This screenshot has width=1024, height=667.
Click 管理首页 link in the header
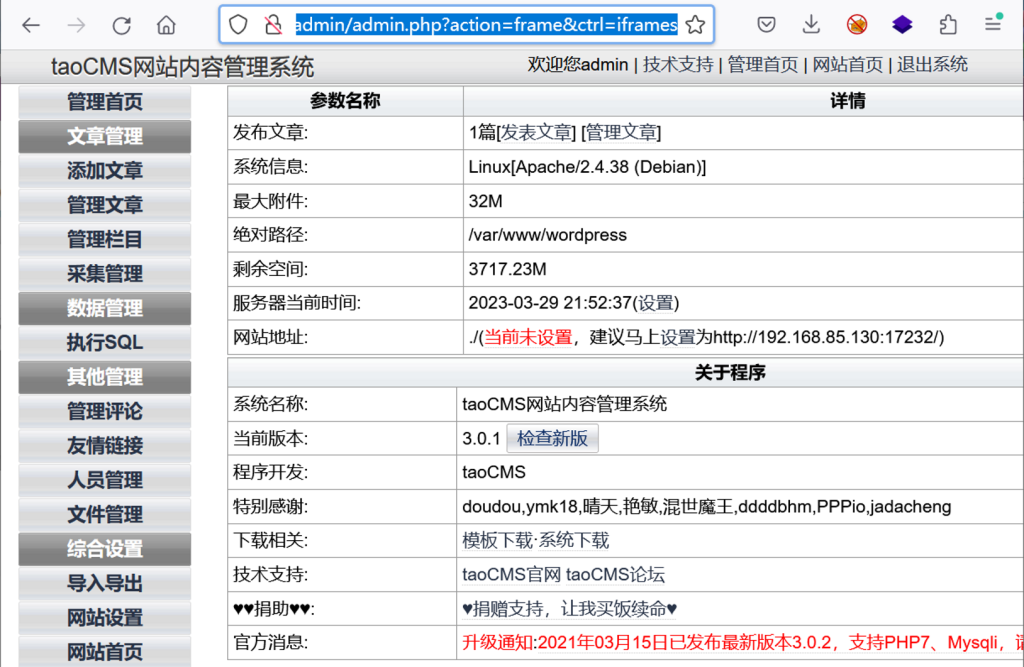pos(763,65)
